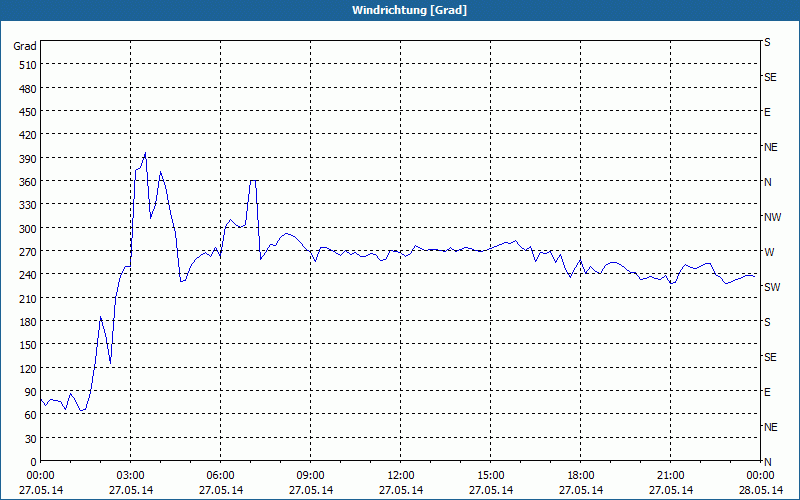
Task: Click the 00:00 label above 28.05.14
Action: [760, 476]
